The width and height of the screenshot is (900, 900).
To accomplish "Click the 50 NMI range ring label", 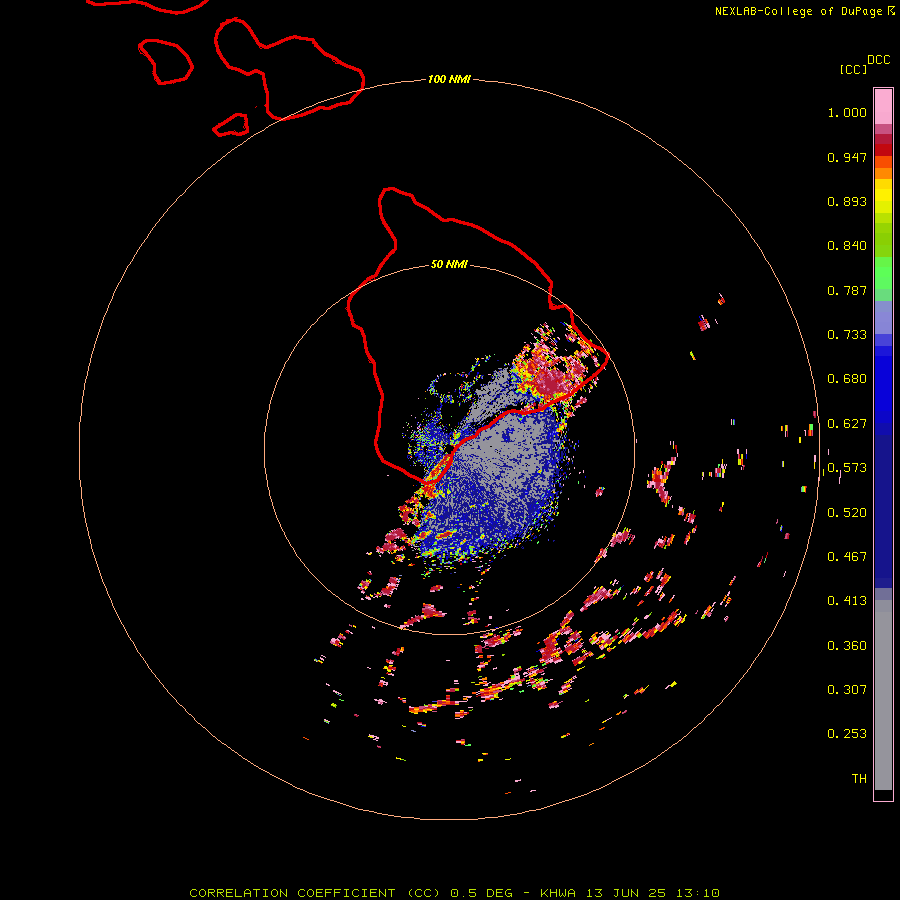I will pyautogui.click(x=449, y=265).
